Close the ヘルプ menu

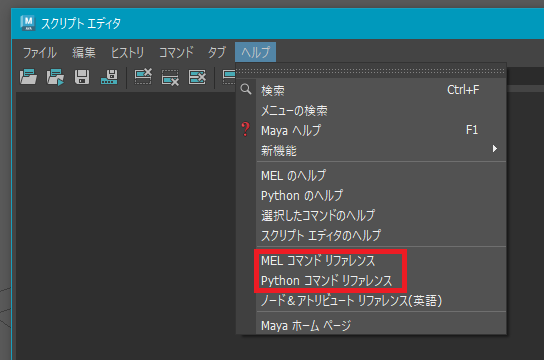point(256,52)
